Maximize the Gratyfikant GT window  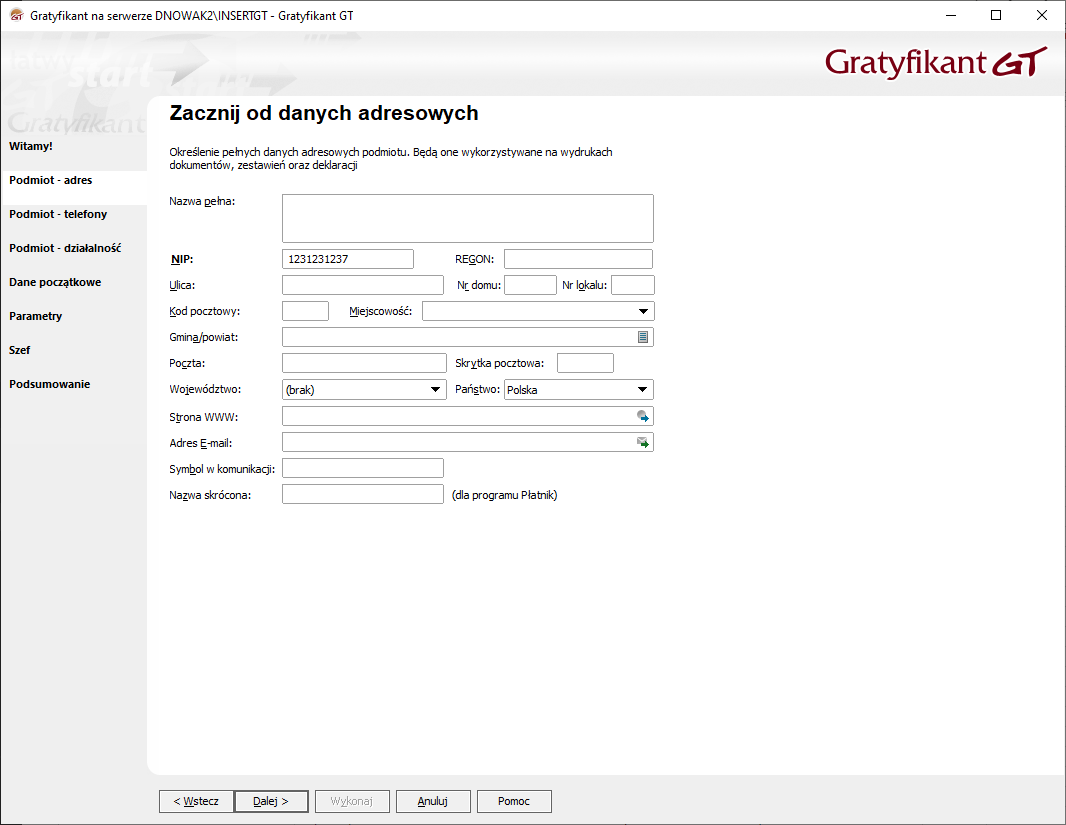pos(996,15)
